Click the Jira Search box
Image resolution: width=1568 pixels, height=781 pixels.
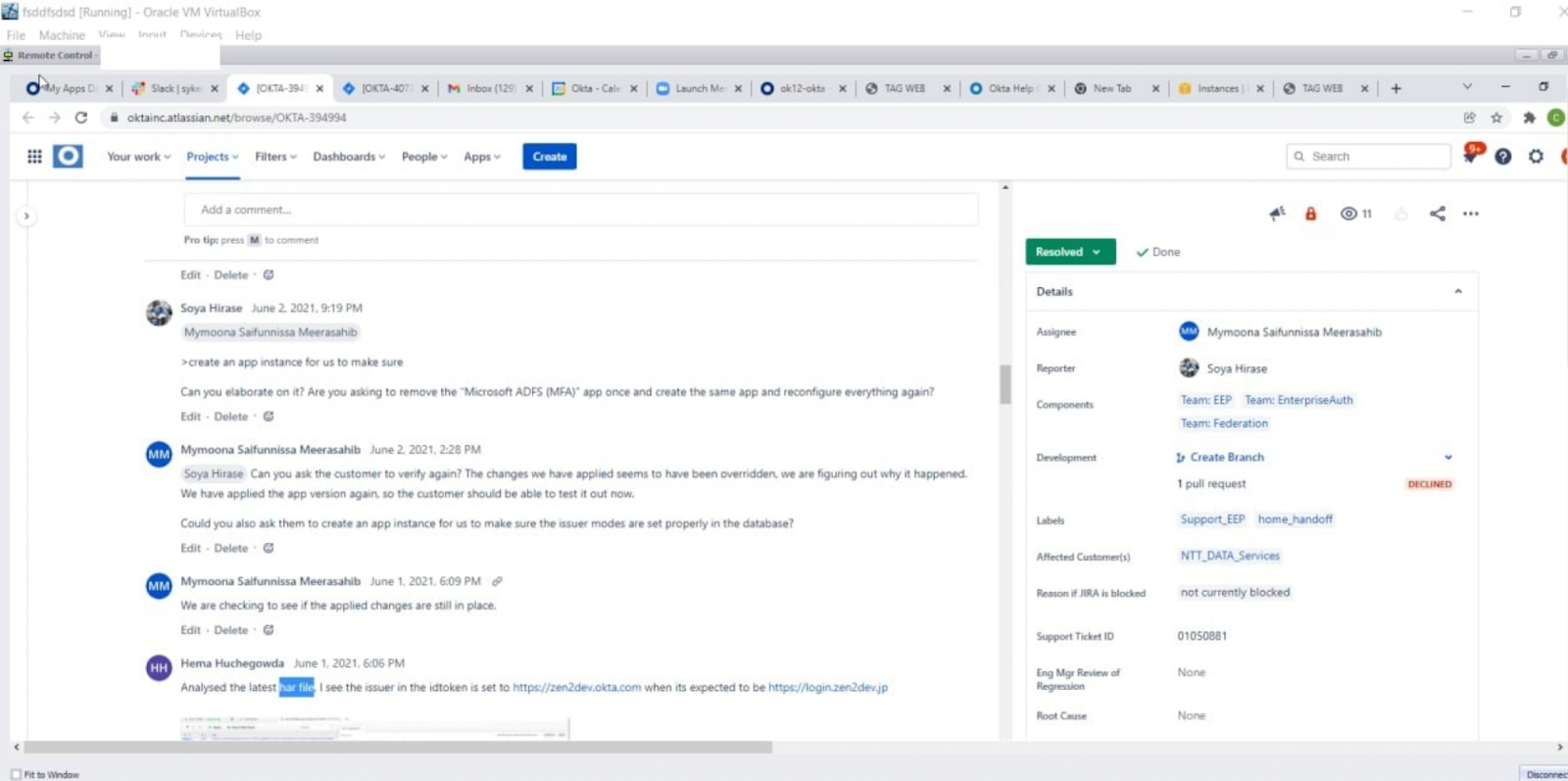click(1369, 157)
